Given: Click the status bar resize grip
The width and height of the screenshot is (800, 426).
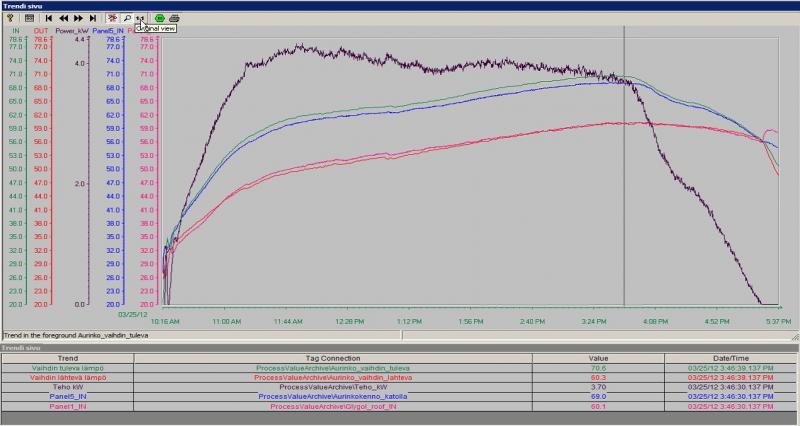Looking at the screenshot, I should coord(795,337).
